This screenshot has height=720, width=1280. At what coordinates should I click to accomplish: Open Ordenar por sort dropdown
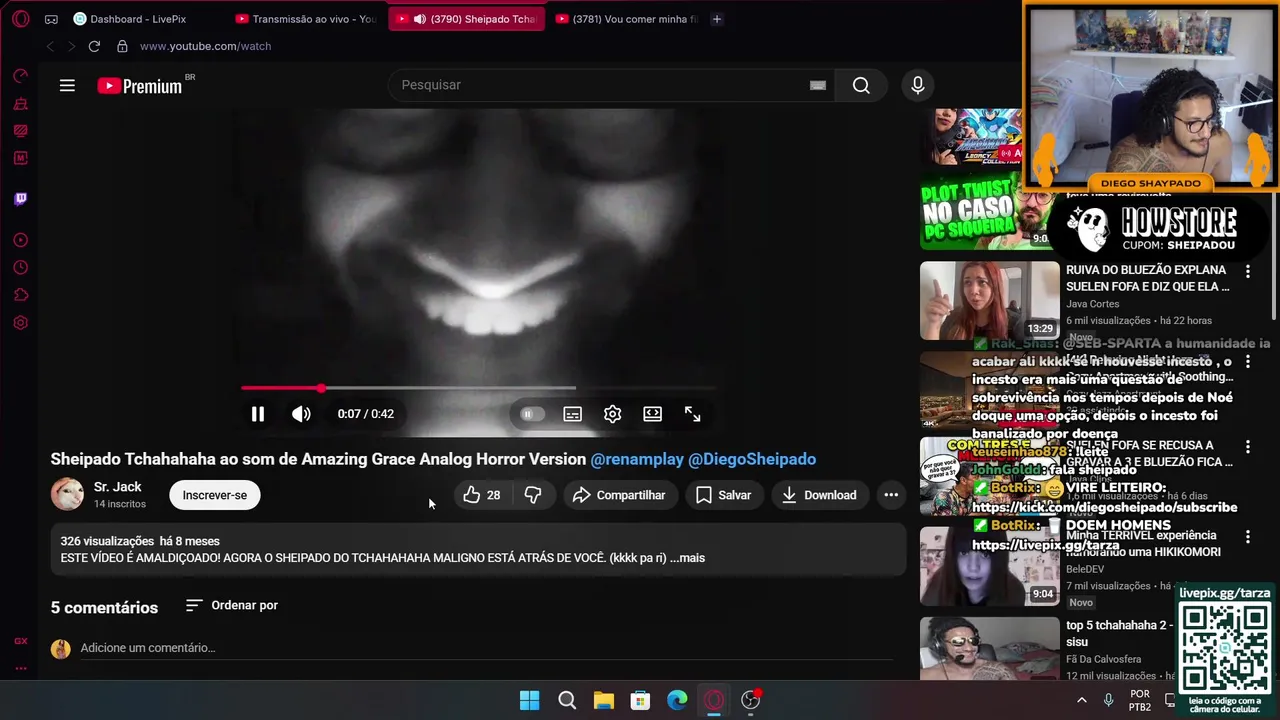click(232, 605)
